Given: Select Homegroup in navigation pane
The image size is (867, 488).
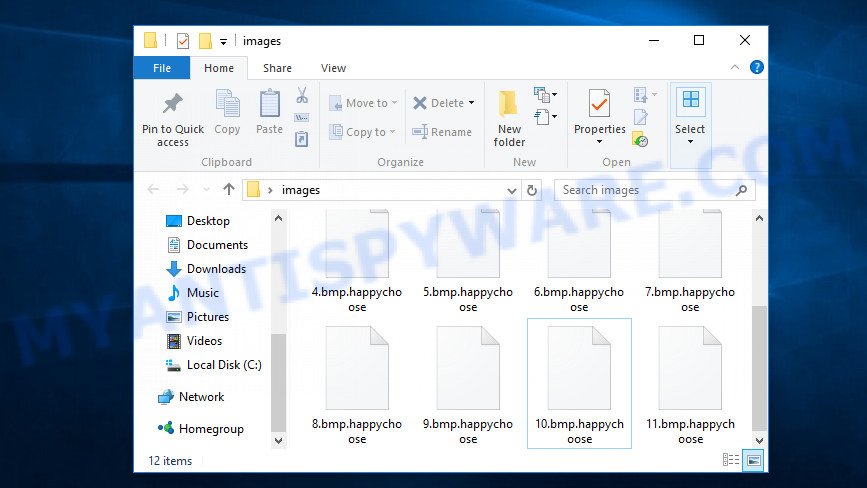Looking at the screenshot, I should [x=201, y=429].
